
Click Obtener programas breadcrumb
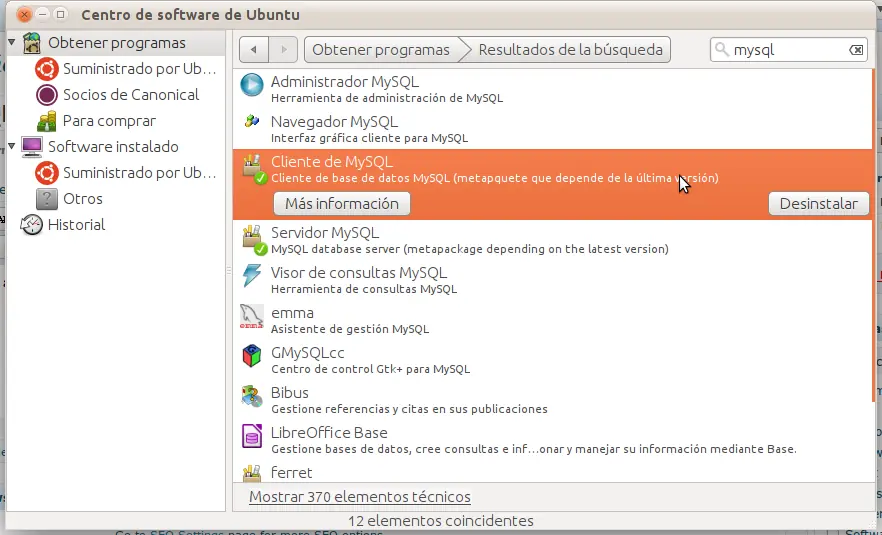tap(381, 50)
